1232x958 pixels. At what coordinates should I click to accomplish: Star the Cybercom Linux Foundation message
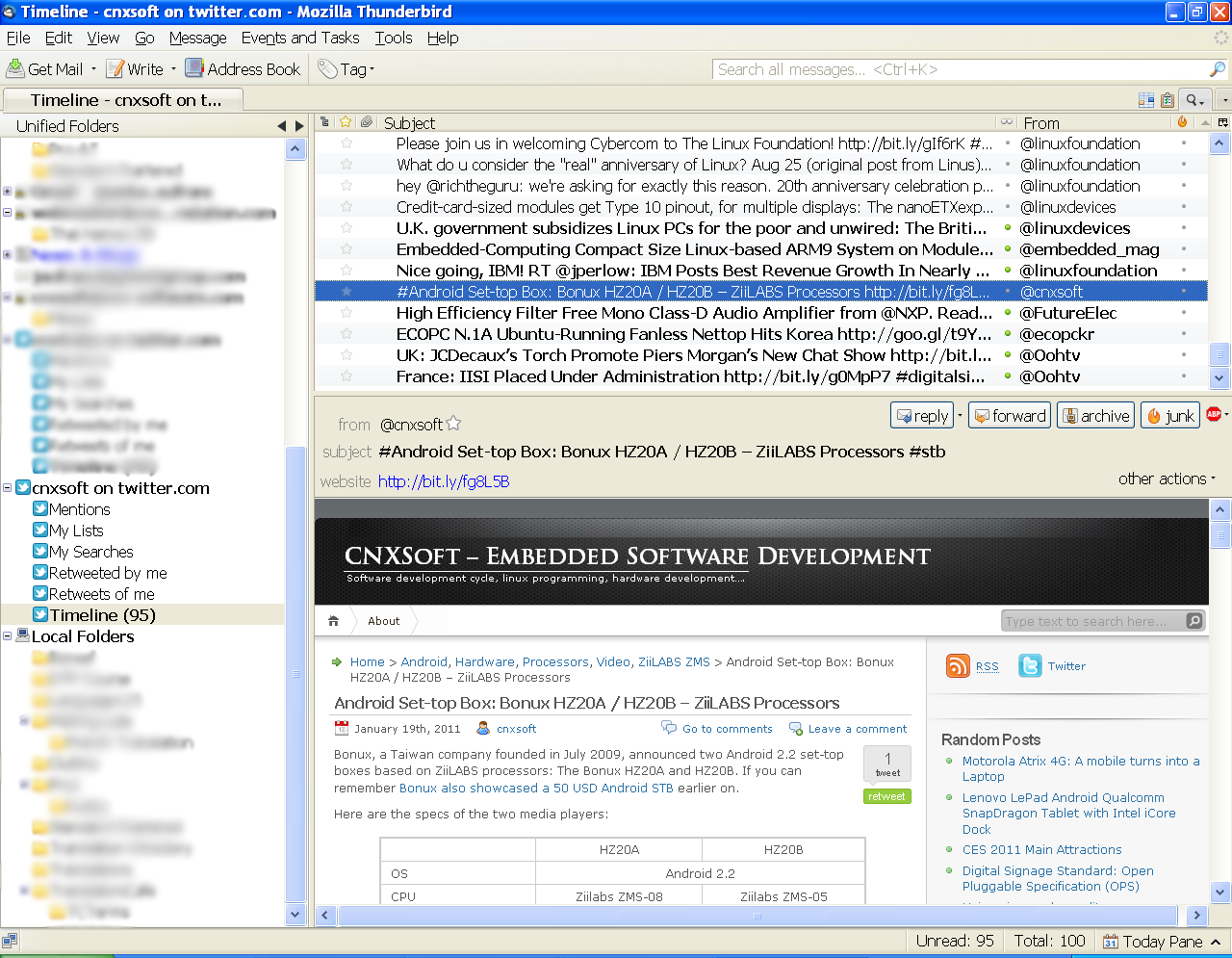(346, 142)
